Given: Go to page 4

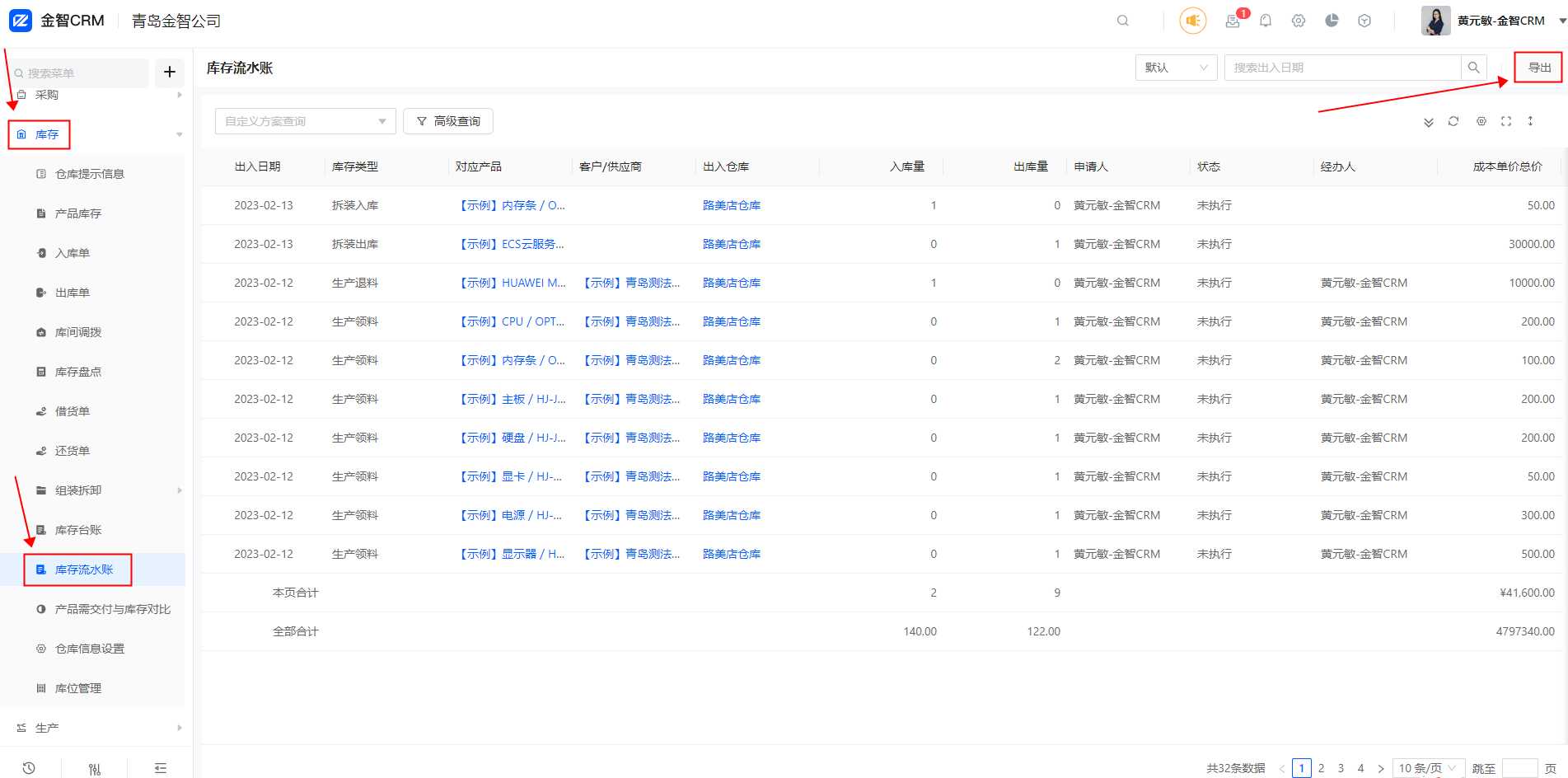Looking at the screenshot, I should (x=1361, y=768).
